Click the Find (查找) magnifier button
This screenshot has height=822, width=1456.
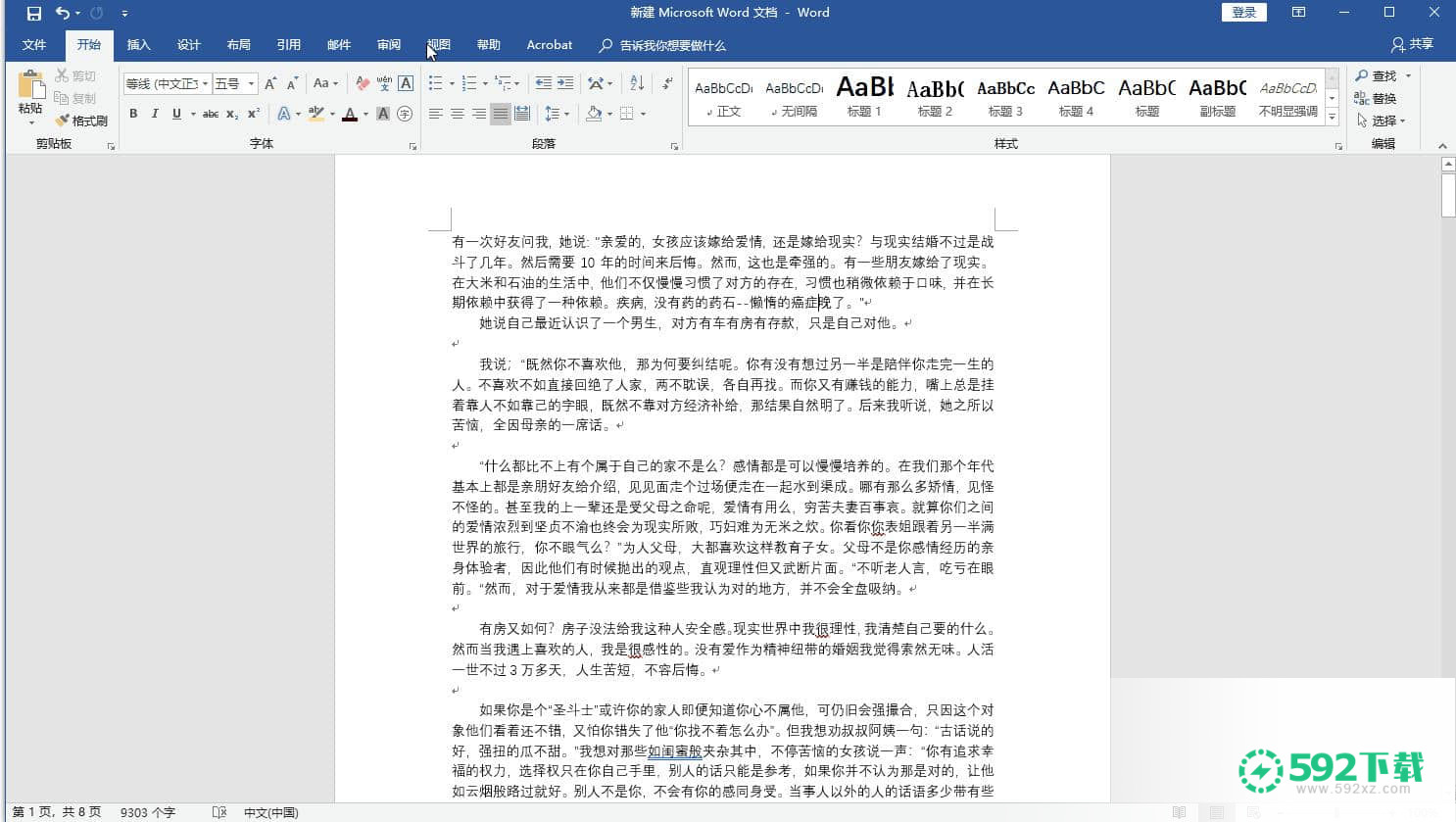pos(1377,75)
